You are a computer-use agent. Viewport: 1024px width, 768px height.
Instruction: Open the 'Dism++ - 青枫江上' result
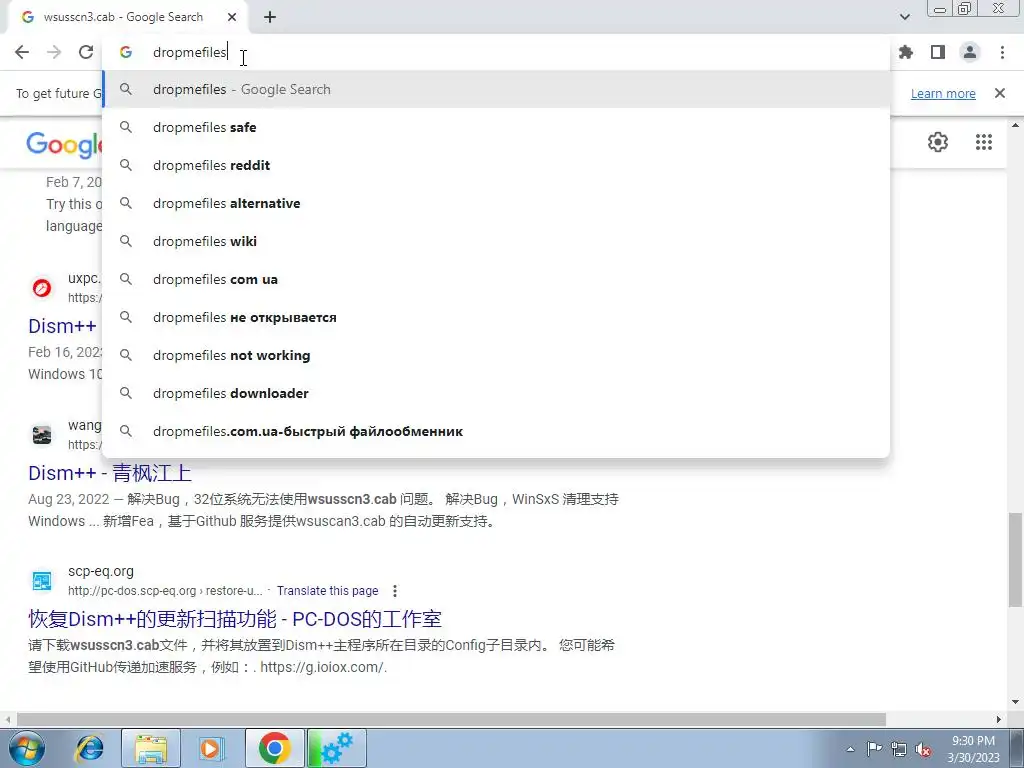[110, 473]
